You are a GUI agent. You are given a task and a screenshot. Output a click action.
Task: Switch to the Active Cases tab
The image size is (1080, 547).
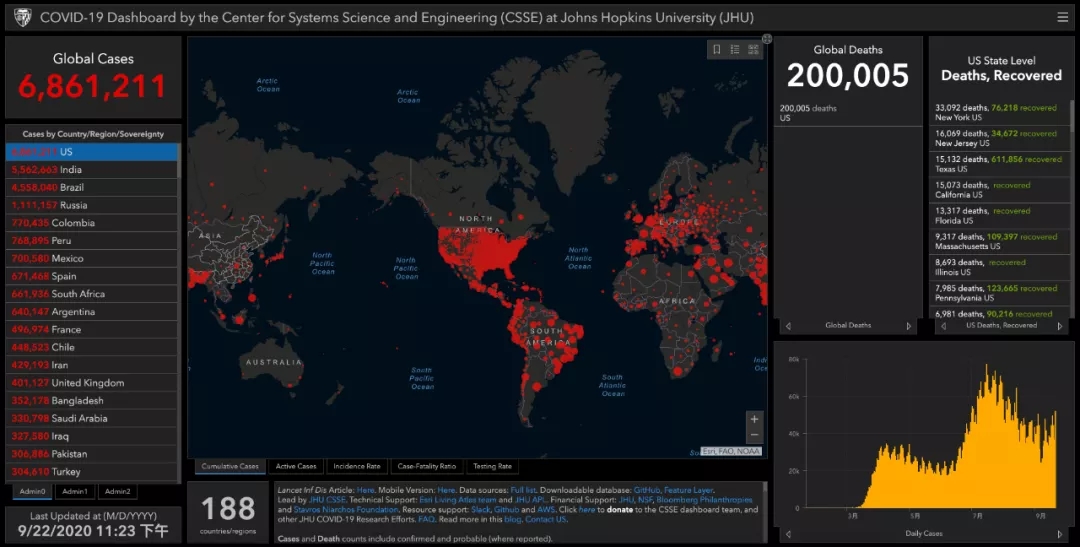pyautogui.click(x=295, y=466)
